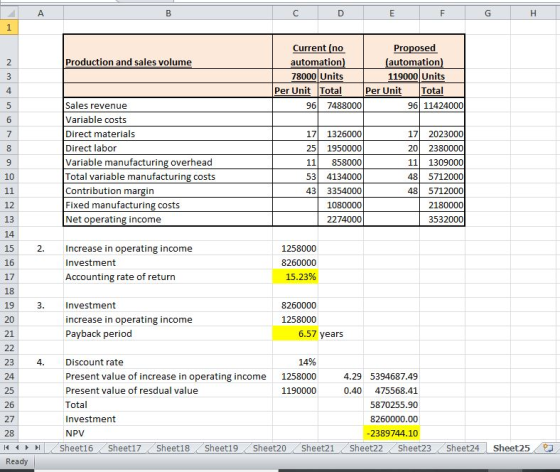Viewport: 560px width, 472px height.
Task: Select highlighted 6.57 payback period cell
Action: tap(295, 333)
